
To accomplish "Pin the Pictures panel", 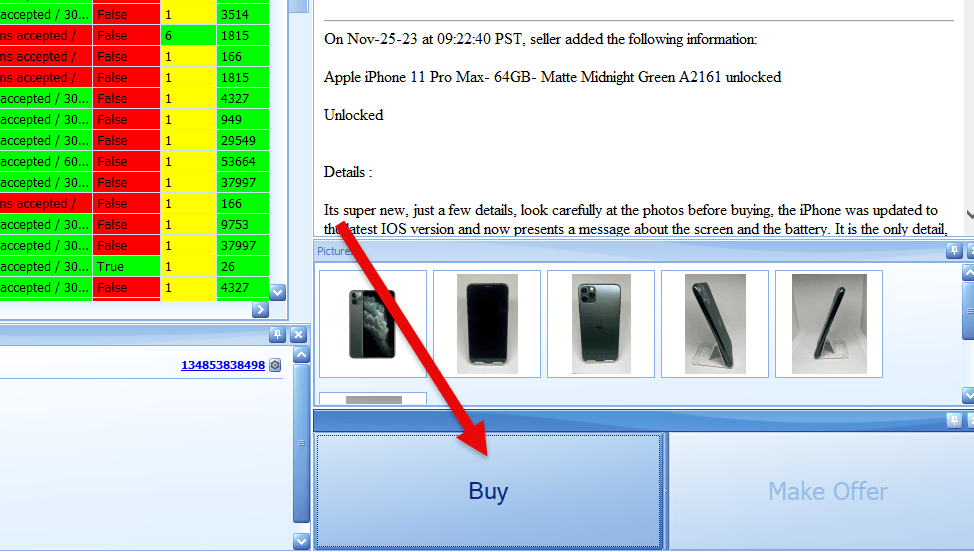I will (954, 251).
